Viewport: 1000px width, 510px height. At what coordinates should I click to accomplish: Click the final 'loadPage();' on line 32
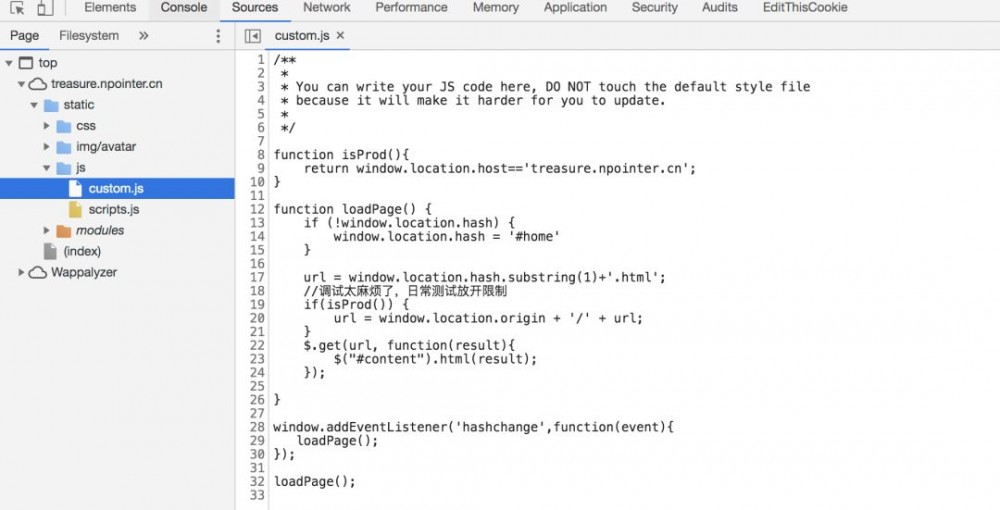[314, 482]
